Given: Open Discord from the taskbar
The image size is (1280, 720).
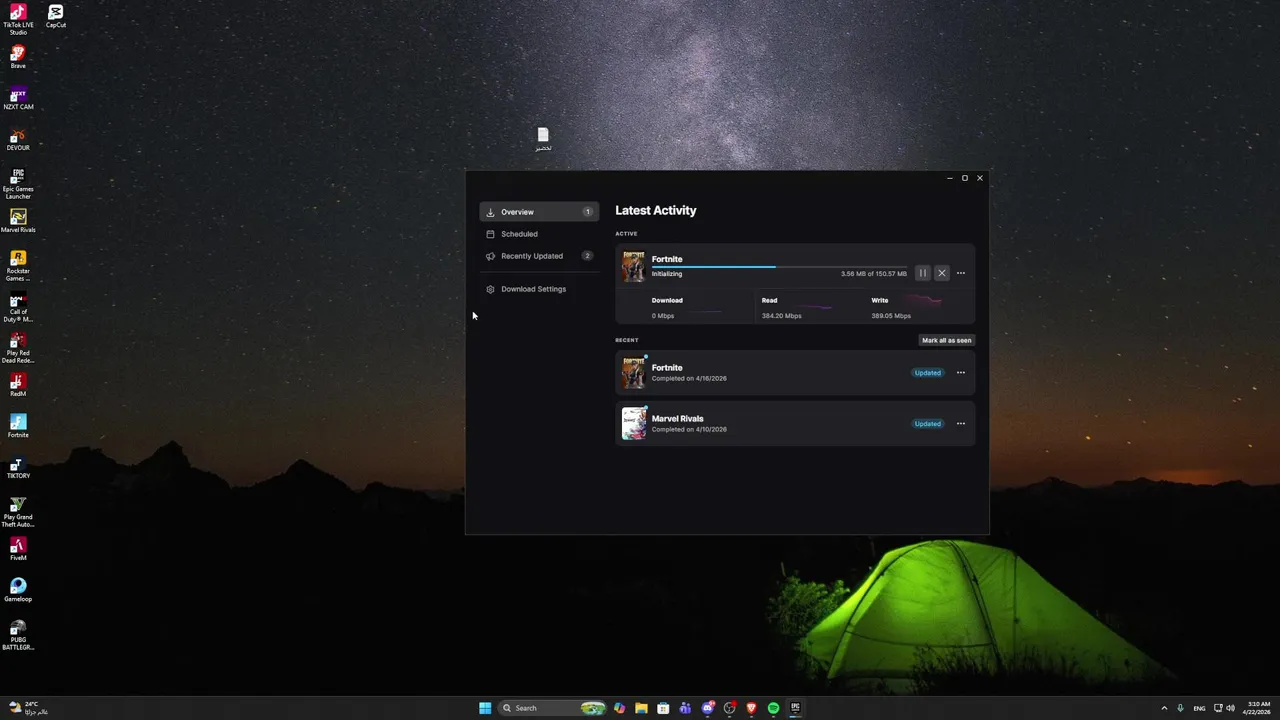Looking at the screenshot, I should click(707, 708).
